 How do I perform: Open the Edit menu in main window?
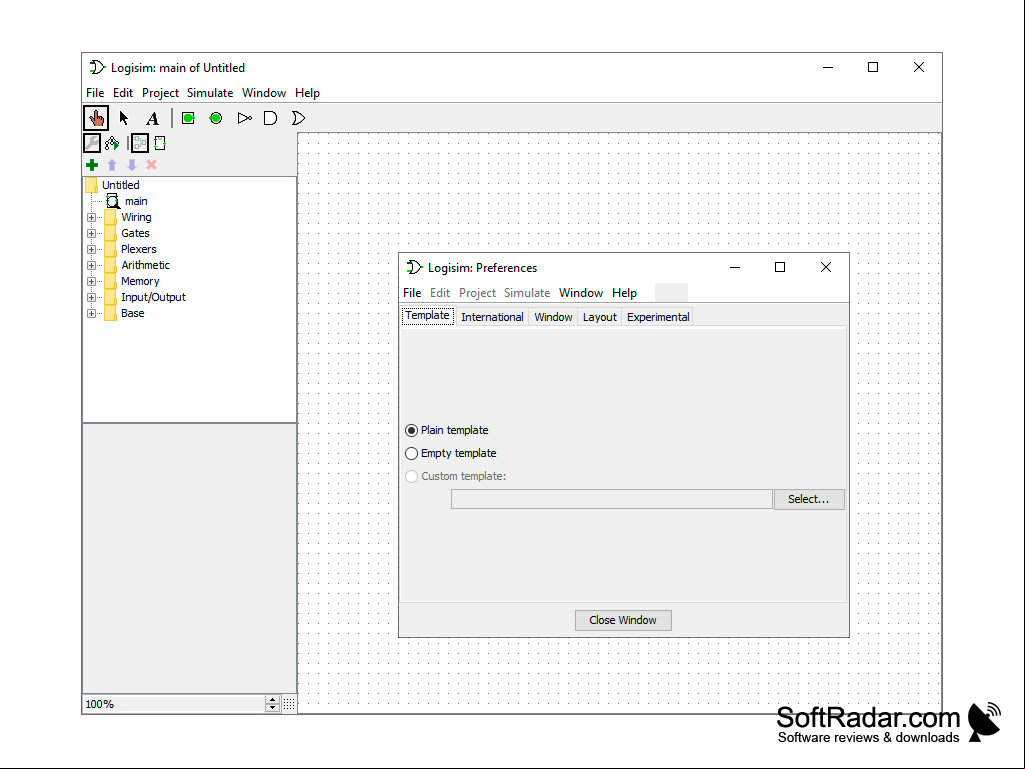[123, 93]
